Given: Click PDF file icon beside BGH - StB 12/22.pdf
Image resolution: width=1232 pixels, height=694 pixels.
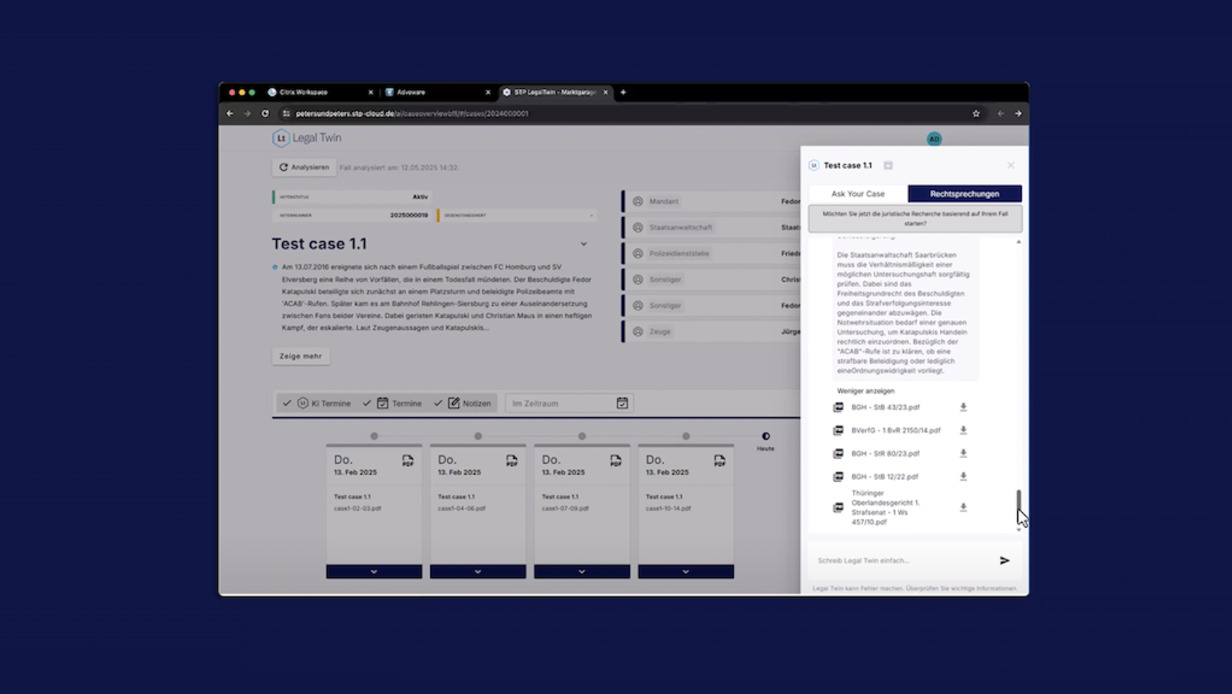Looking at the screenshot, I should point(839,476).
